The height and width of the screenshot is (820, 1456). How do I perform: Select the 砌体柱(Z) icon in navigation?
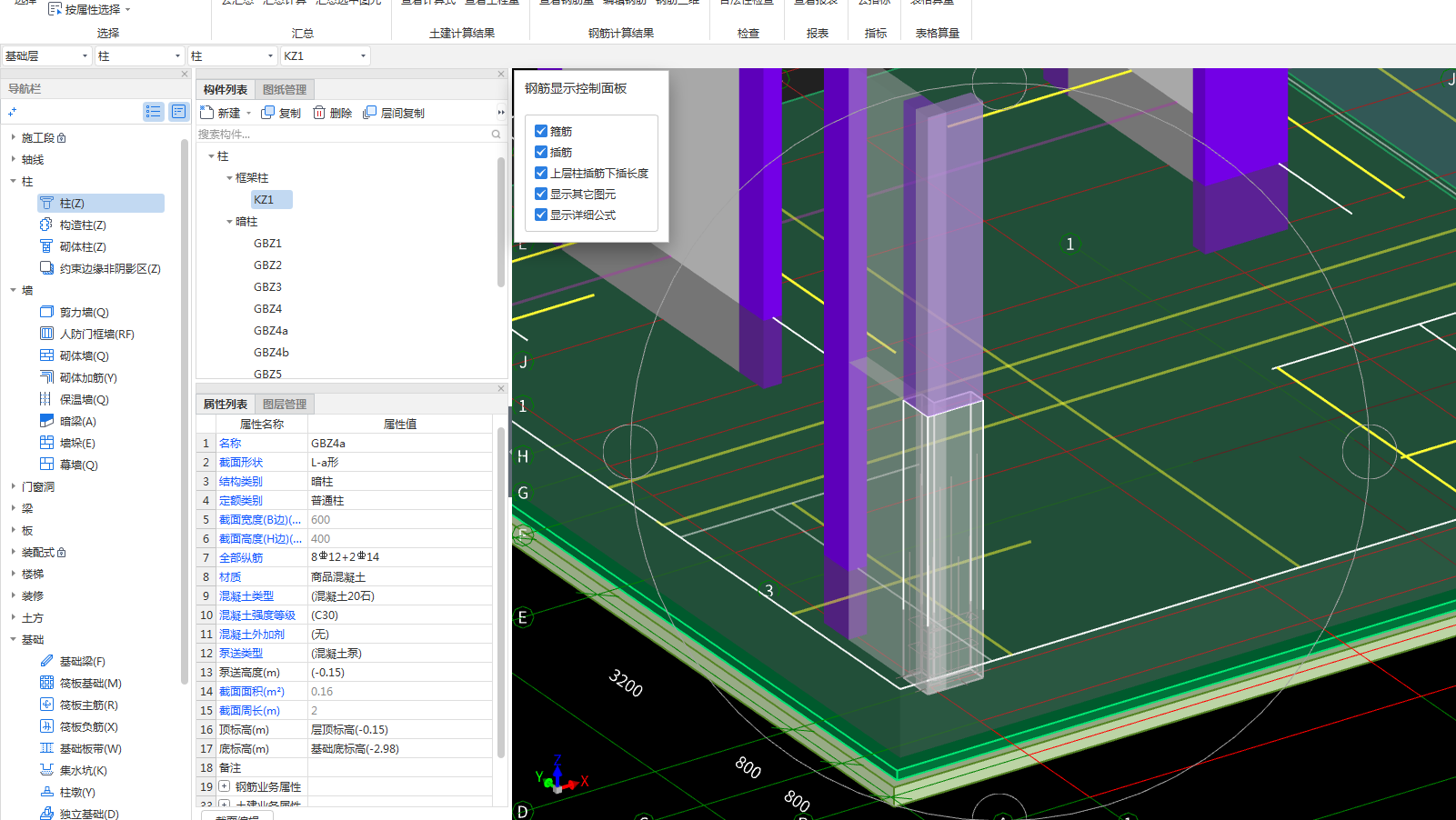tap(46, 246)
